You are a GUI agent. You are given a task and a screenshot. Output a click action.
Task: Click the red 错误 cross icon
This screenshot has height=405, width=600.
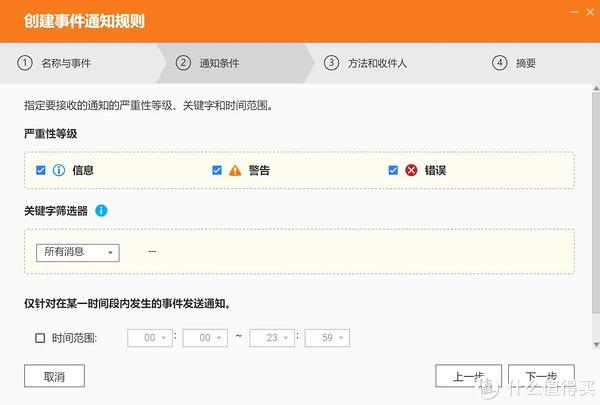coord(410,170)
